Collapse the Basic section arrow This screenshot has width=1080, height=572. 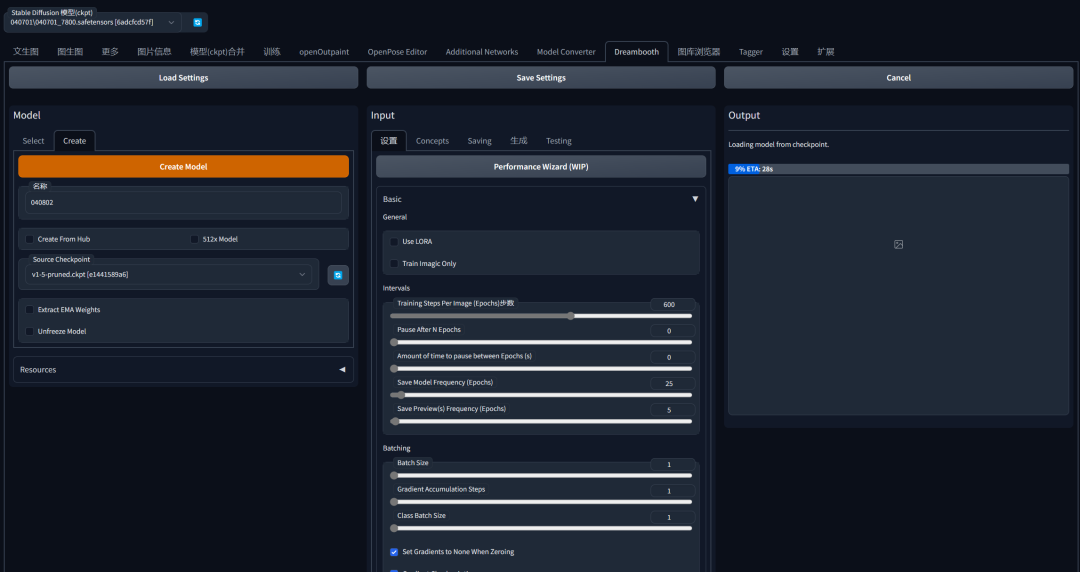[695, 199]
